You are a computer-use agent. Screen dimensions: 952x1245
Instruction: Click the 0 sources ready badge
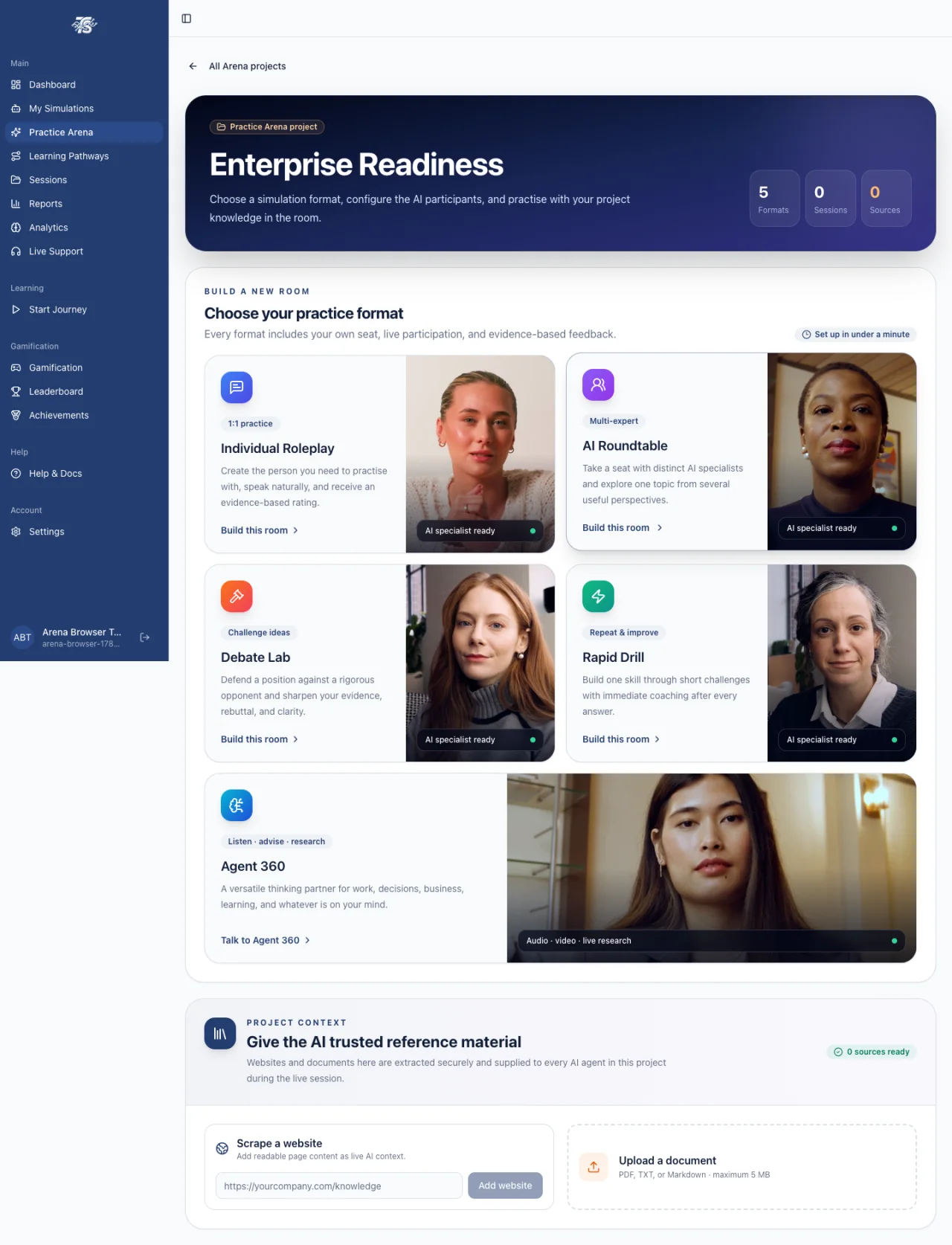click(872, 1052)
